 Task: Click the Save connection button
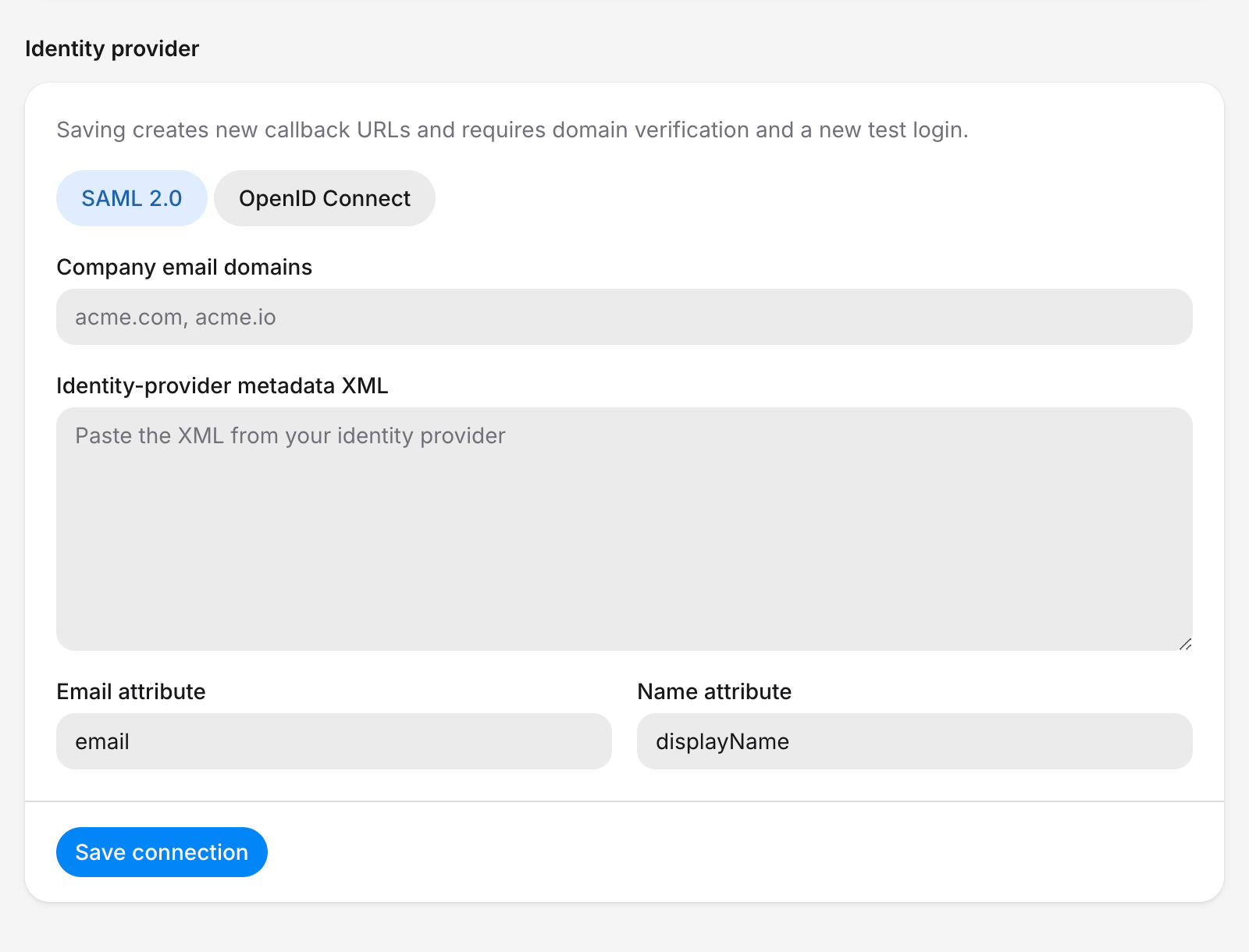tap(162, 852)
